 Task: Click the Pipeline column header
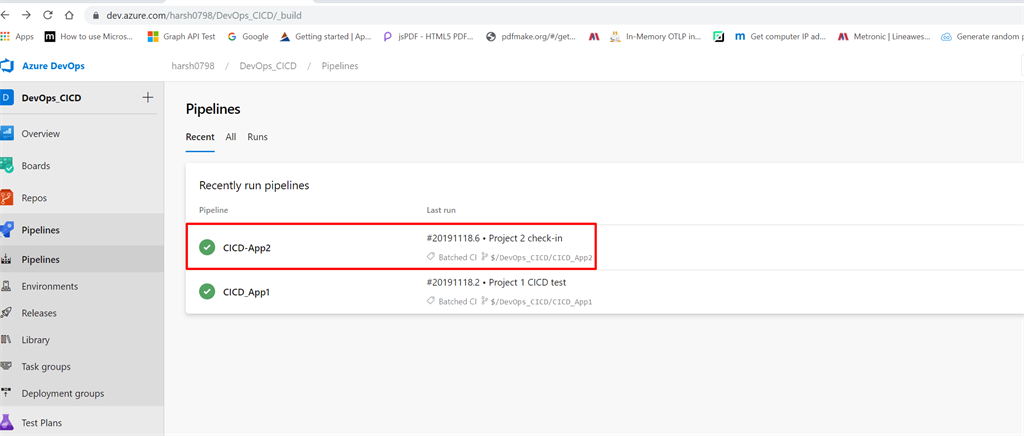[x=214, y=210]
